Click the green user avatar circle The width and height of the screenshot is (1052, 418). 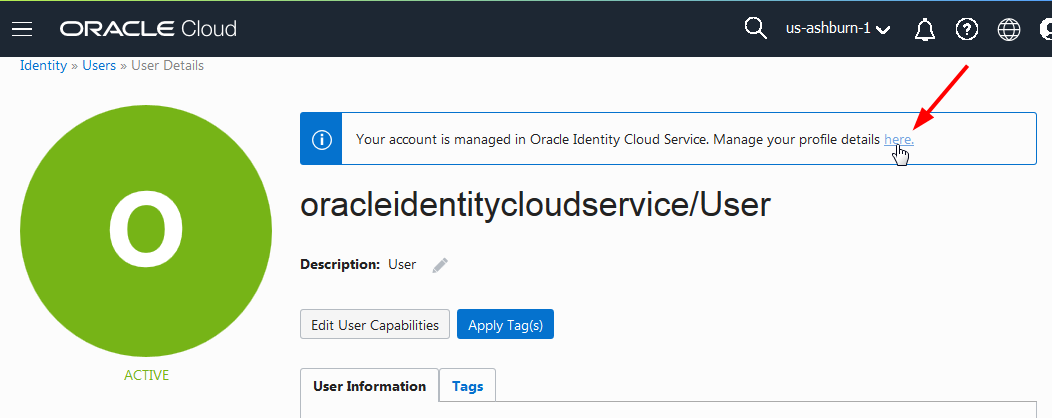tap(146, 231)
